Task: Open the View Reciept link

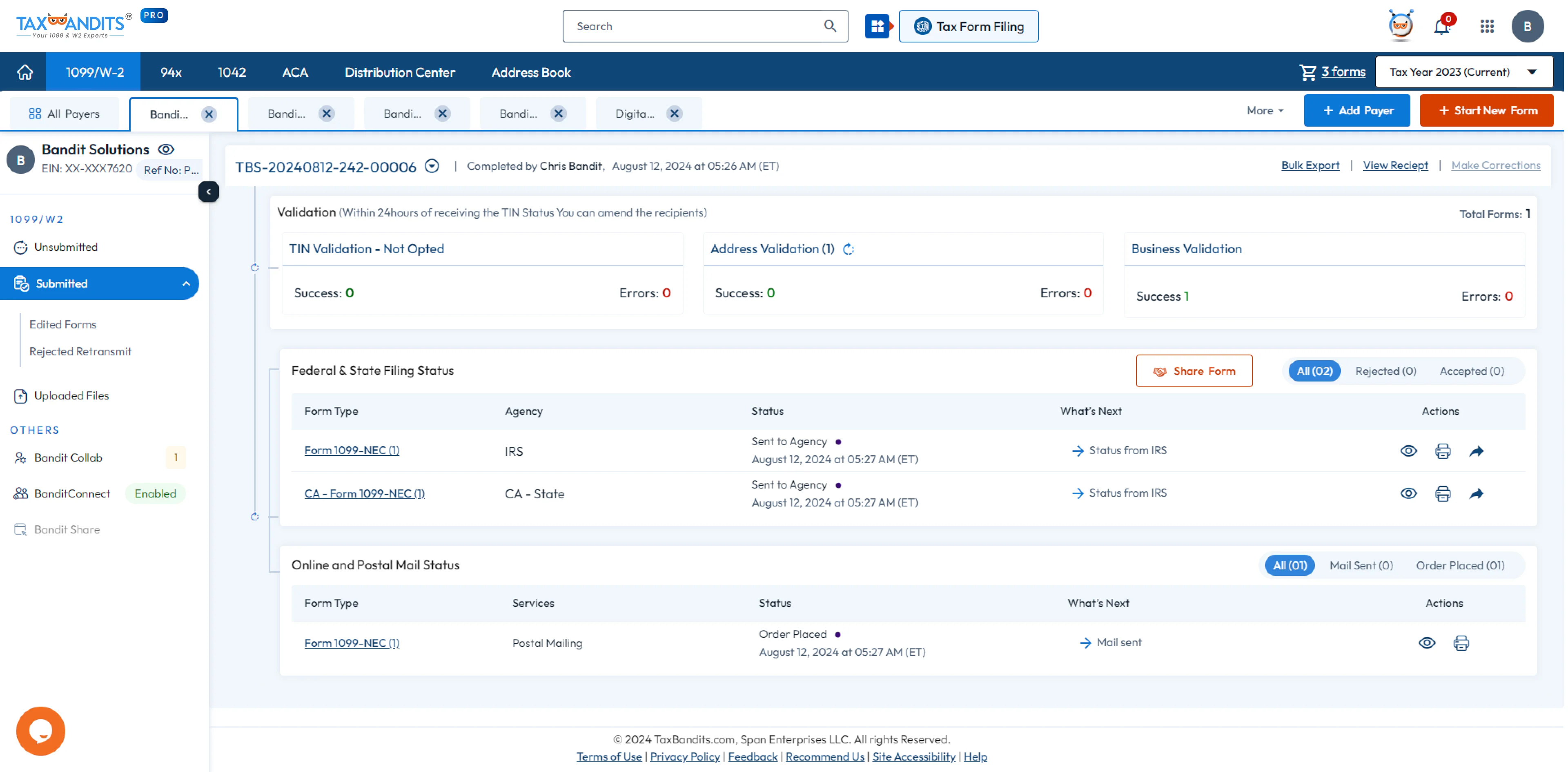Action: pyautogui.click(x=1395, y=165)
